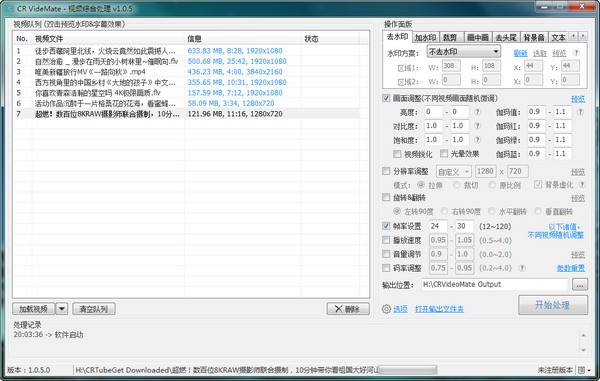This screenshot has width=600, height=381.
Task: Expand the arrow next to 加载视频
Action: pos(62,309)
